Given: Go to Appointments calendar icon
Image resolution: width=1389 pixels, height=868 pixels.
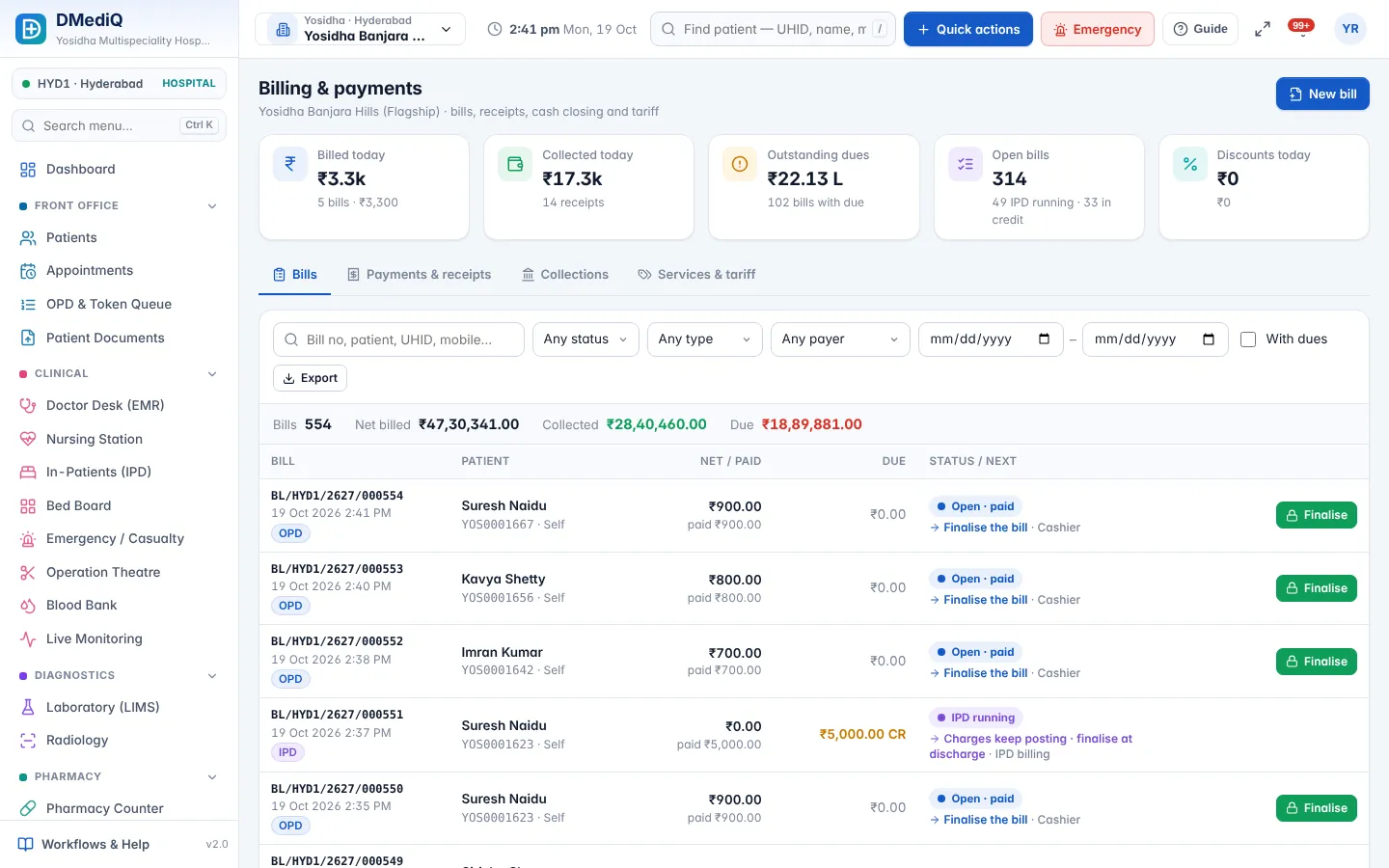Looking at the screenshot, I should click(x=28, y=271).
